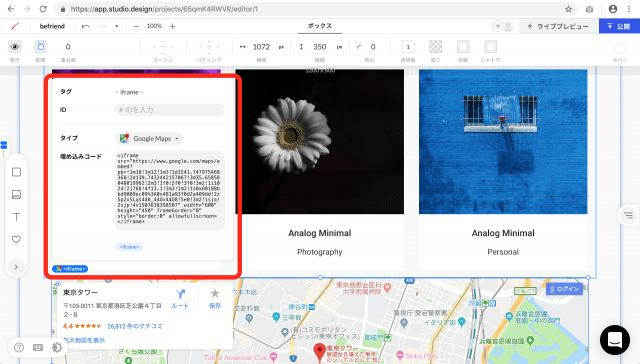Toggle the dark mode icon
This screenshot has width=640, height=364.
pos(57,347)
